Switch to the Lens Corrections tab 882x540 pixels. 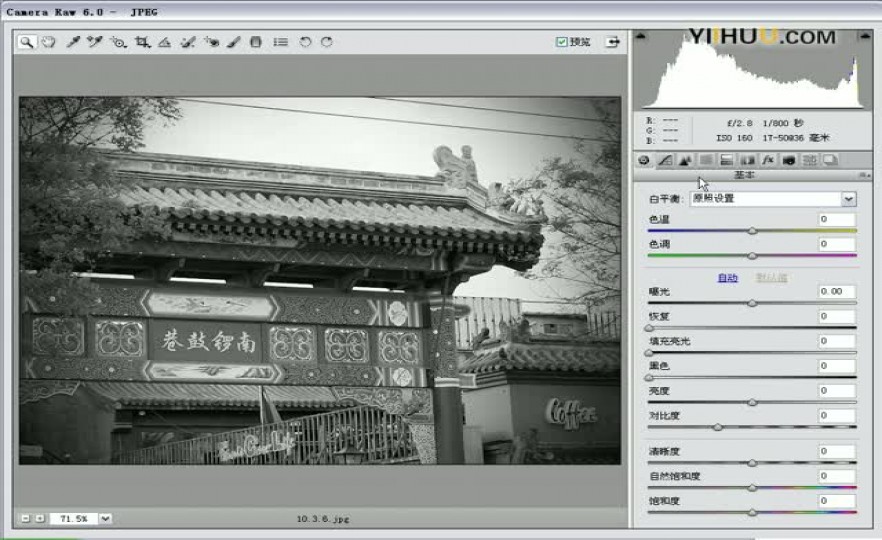(748, 160)
